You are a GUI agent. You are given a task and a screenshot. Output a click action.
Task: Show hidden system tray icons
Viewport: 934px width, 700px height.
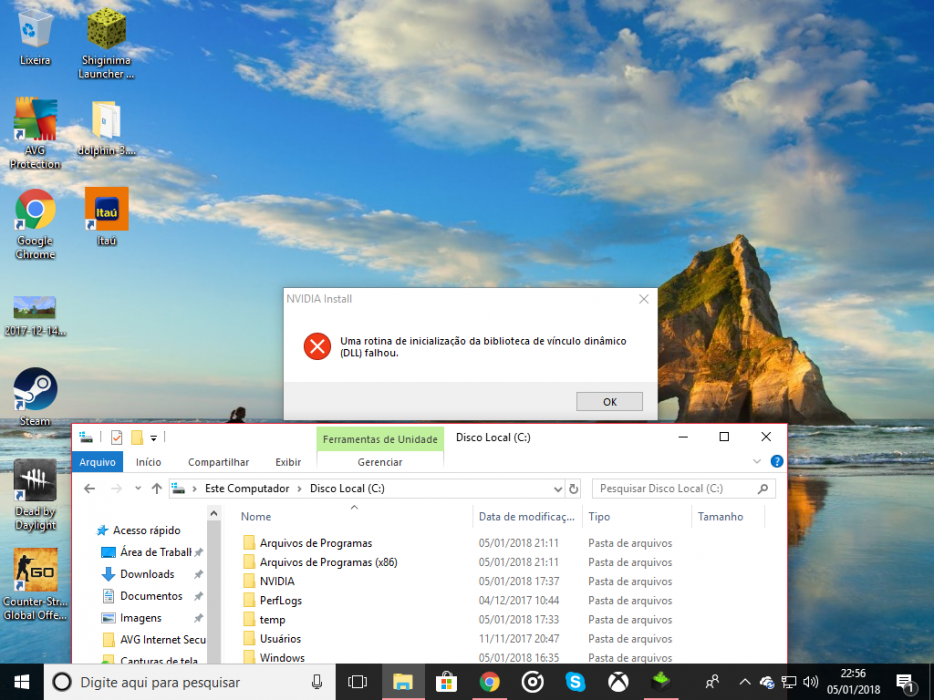coord(745,682)
